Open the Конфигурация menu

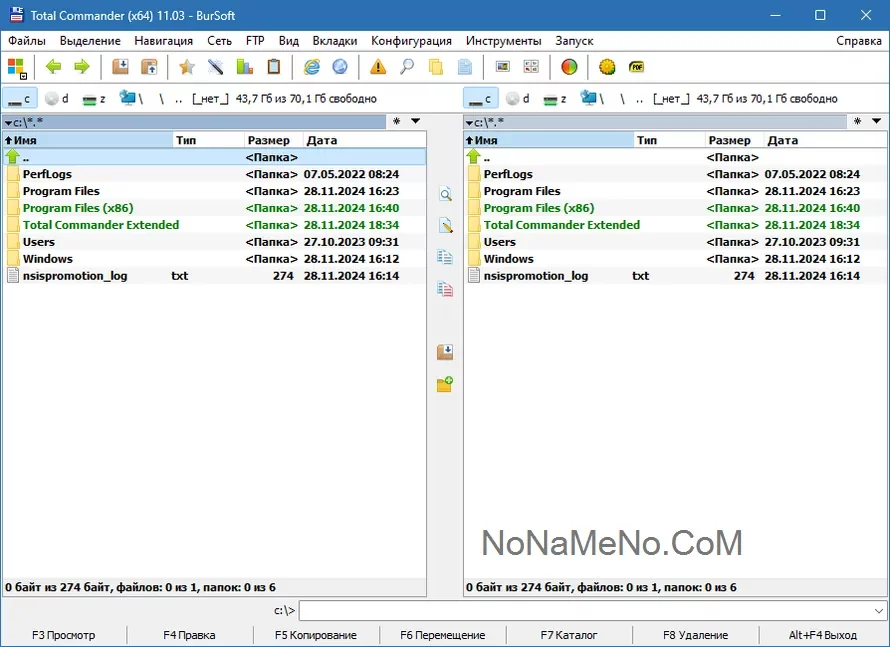pos(411,41)
